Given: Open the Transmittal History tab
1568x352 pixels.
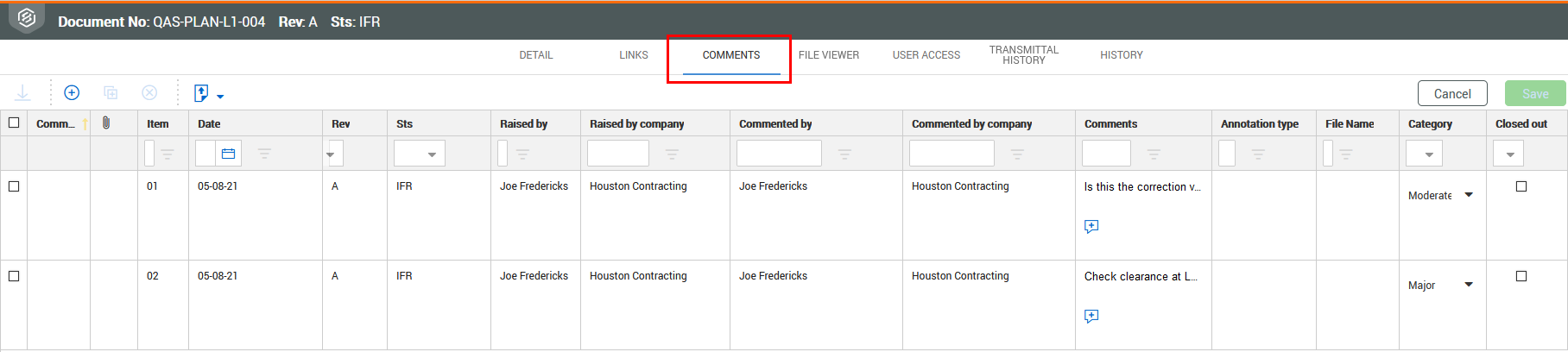Looking at the screenshot, I should click(x=1023, y=55).
